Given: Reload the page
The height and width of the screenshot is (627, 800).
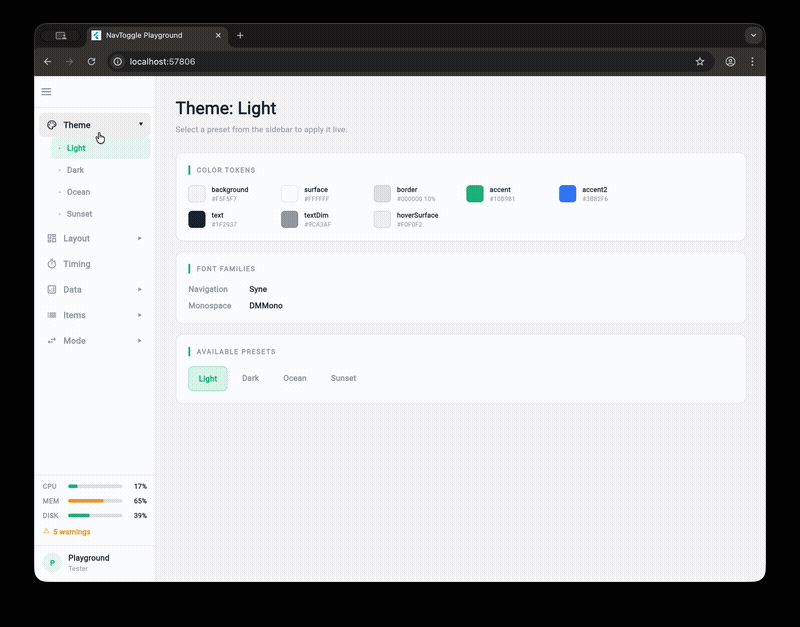Looking at the screenshot, I should pos(91,62).
